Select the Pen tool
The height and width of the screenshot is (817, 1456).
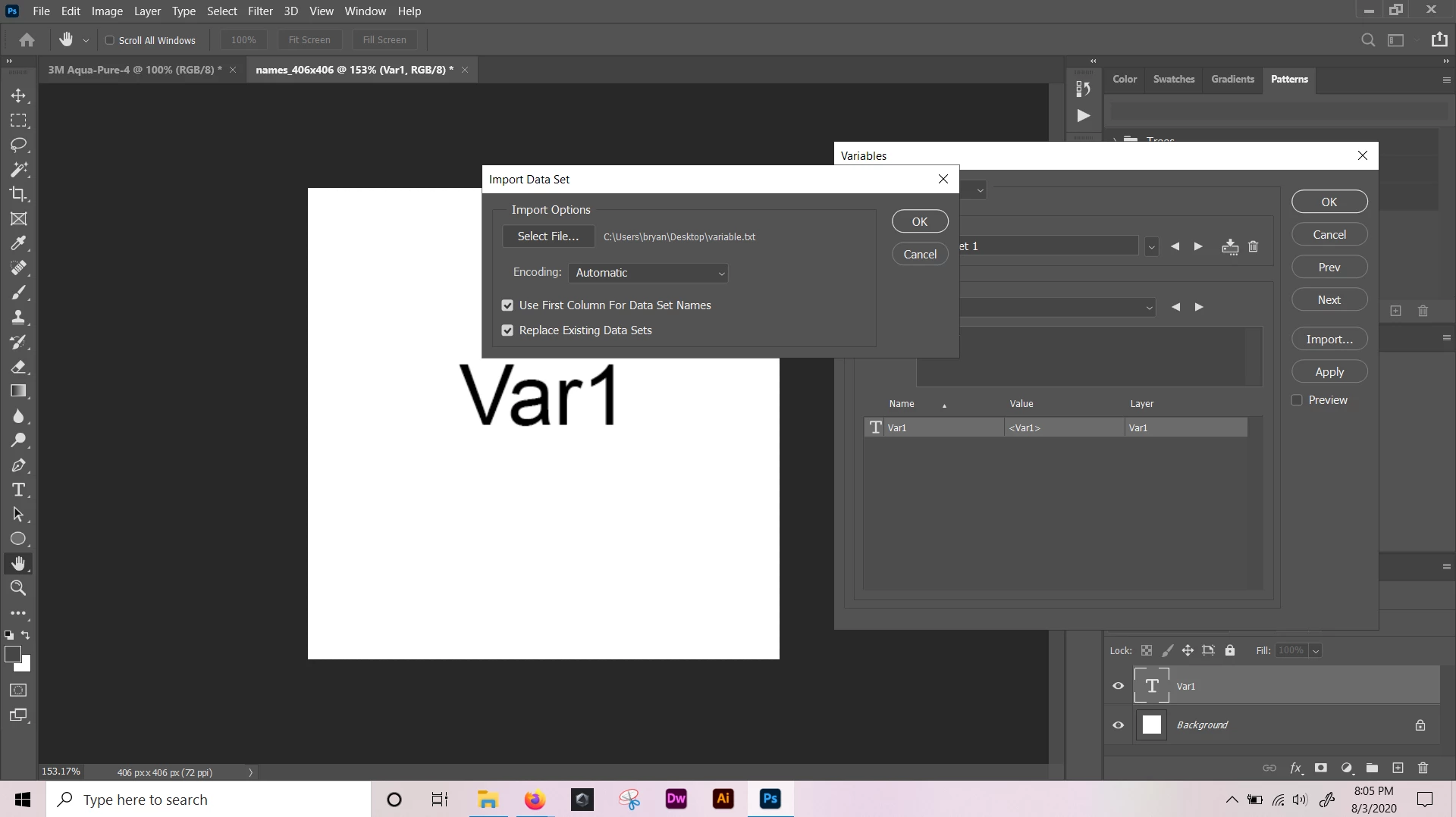(x=18, y=465)
